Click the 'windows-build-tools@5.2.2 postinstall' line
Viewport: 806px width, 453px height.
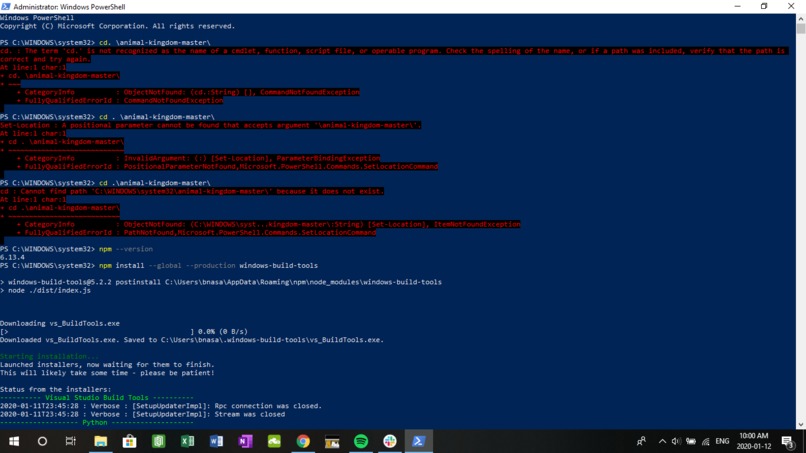click(221, 282)
